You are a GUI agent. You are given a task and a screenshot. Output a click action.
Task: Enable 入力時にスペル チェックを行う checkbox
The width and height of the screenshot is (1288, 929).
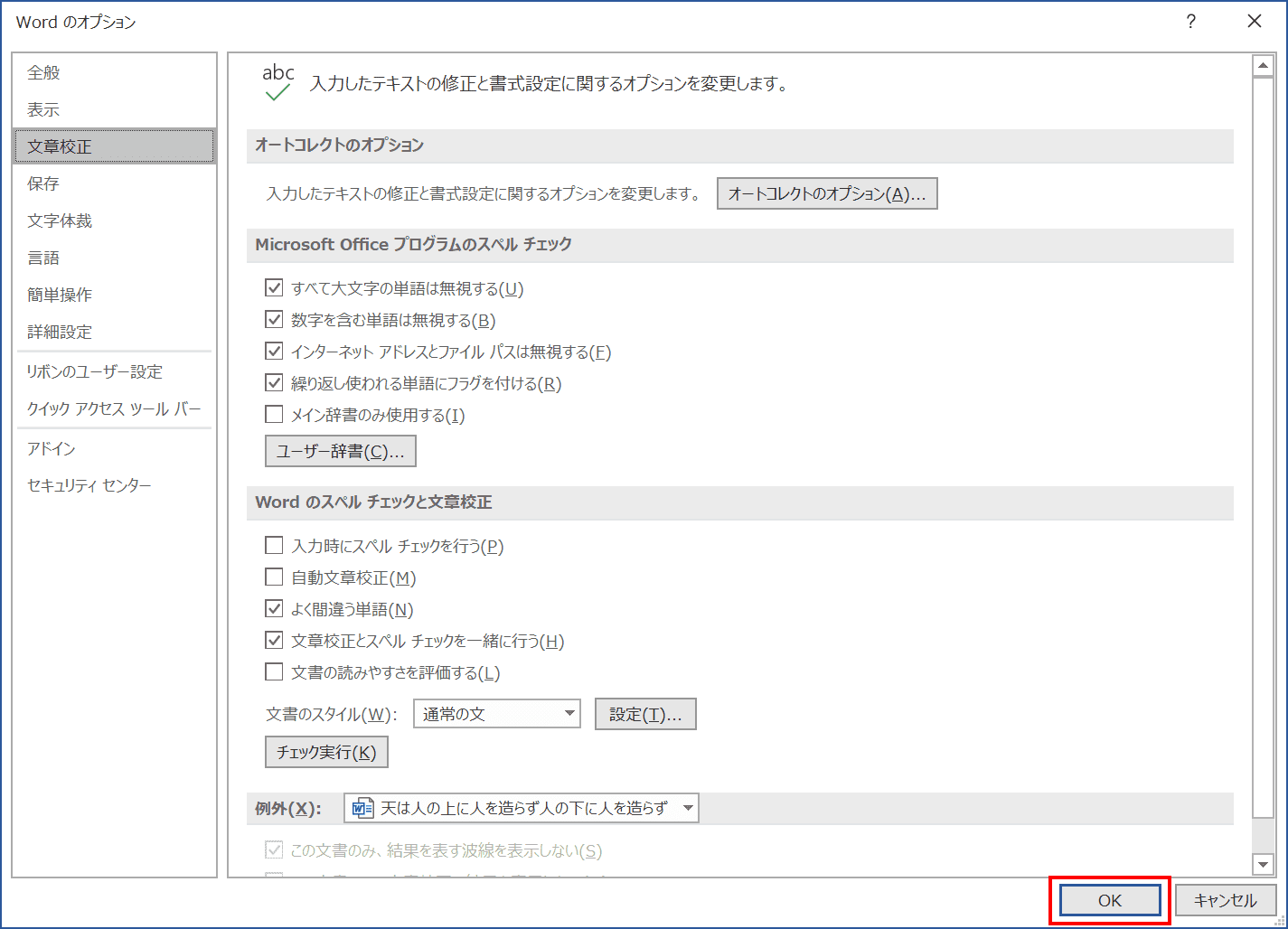[x=274, y=546]
